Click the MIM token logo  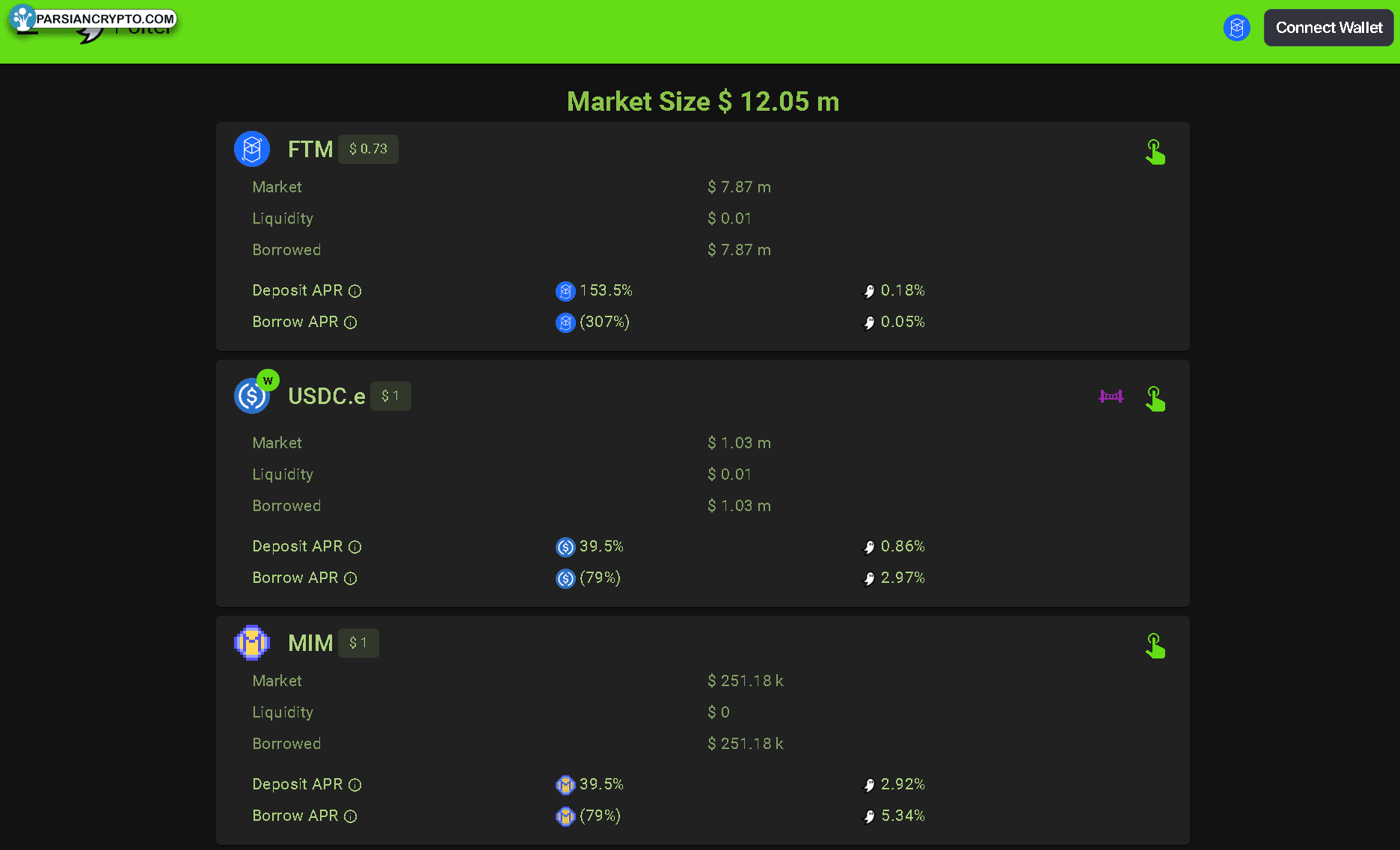tap(252, 643)
